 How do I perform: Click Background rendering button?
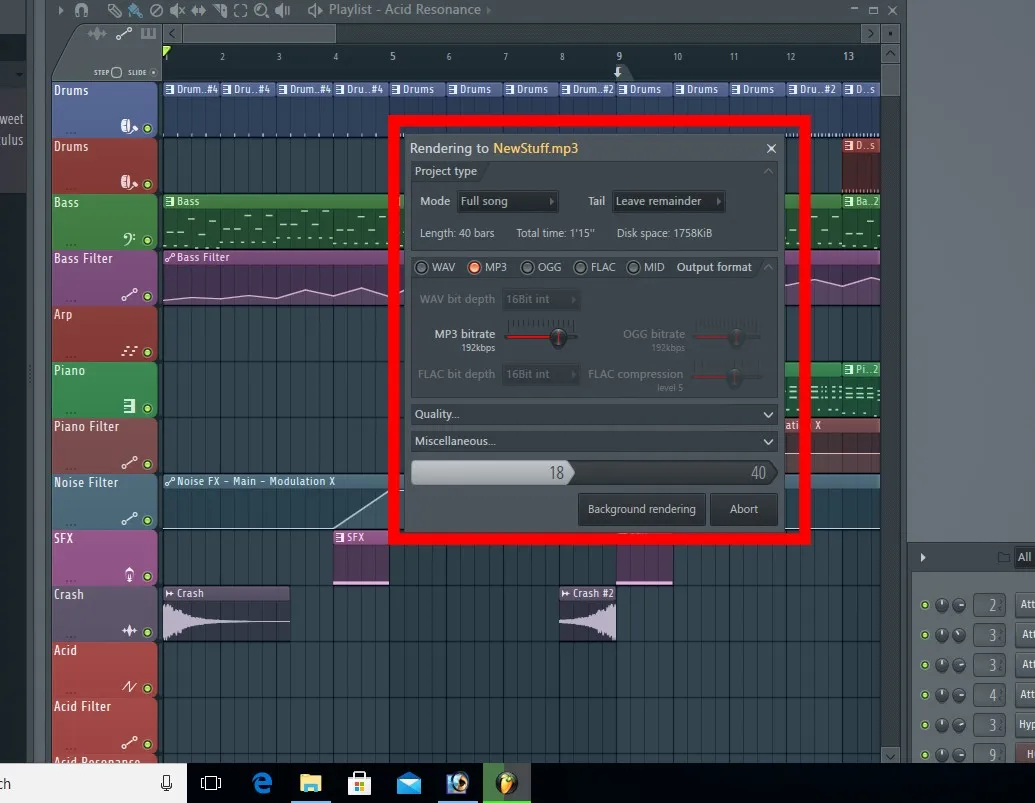(x=642, y=509)
